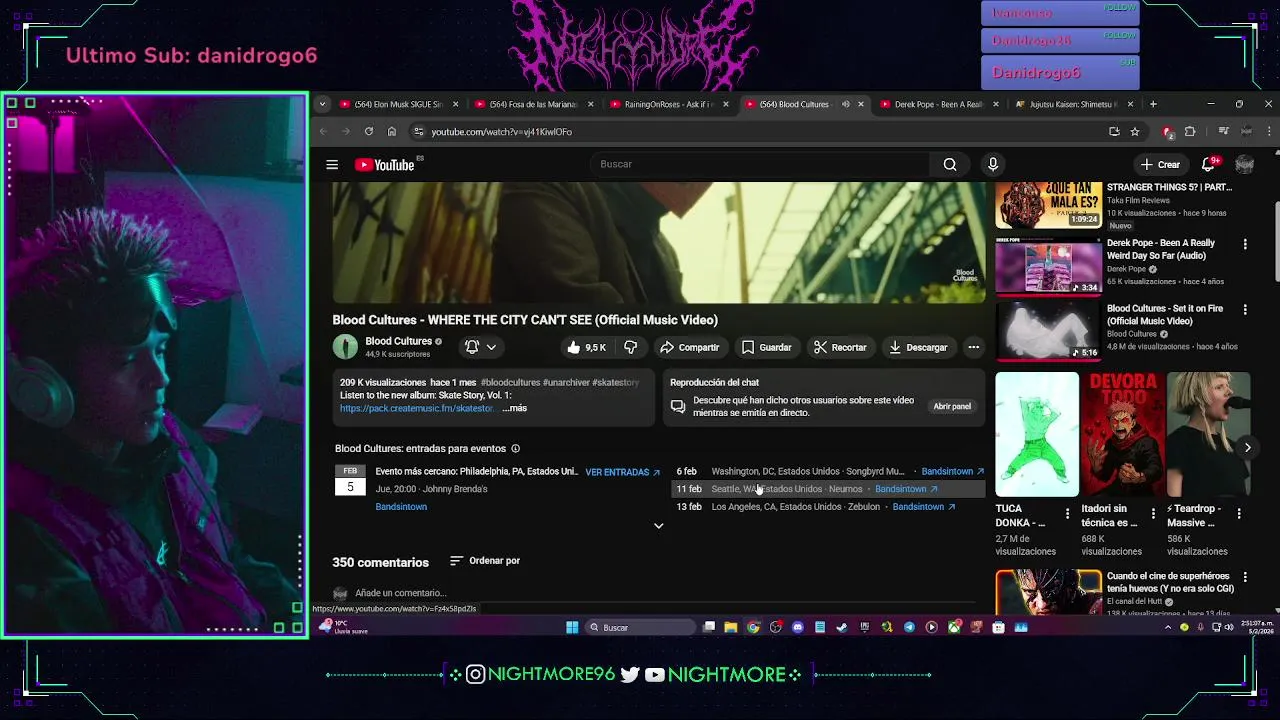This screenshot has width=1280, height=720.
Task: Open the Chrome extensions puzzle icon
Action: tap(1190, 131)
